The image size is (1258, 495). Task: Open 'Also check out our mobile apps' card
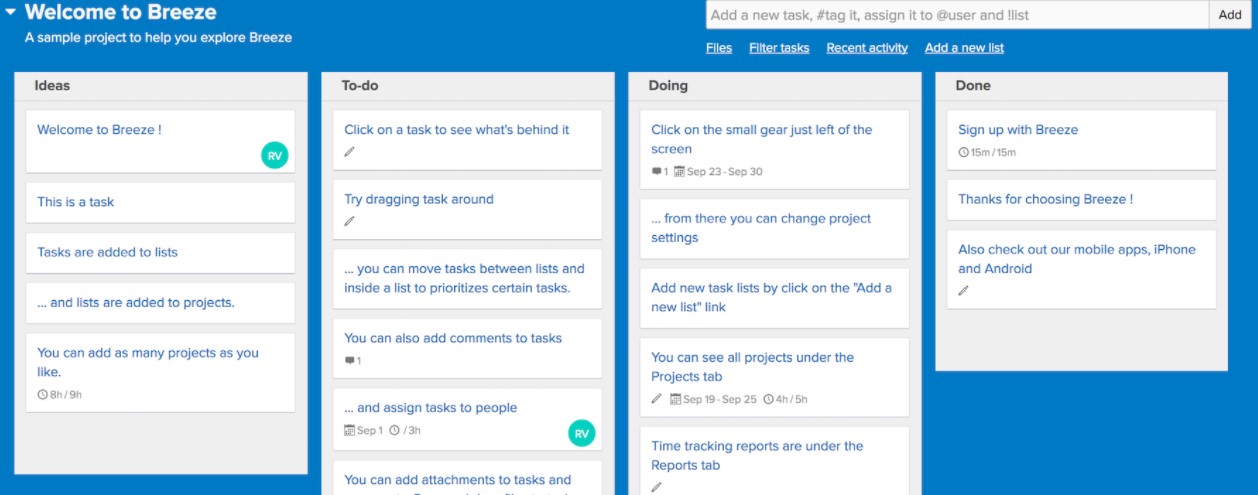click(1081, 269)
